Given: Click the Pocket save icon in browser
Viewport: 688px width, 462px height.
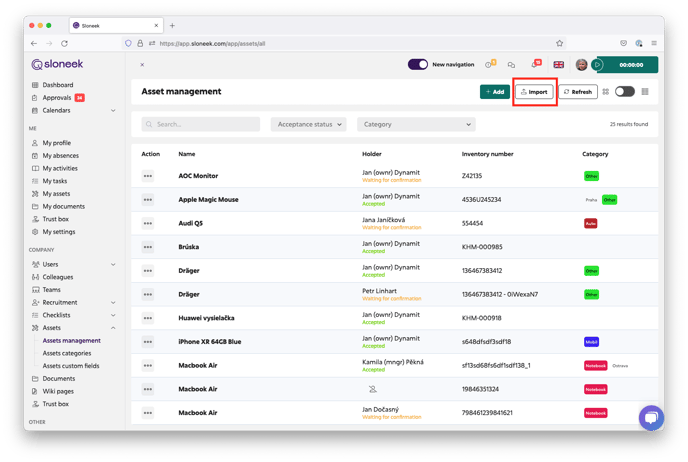Looking at the screenshot, I should [624, 43].
